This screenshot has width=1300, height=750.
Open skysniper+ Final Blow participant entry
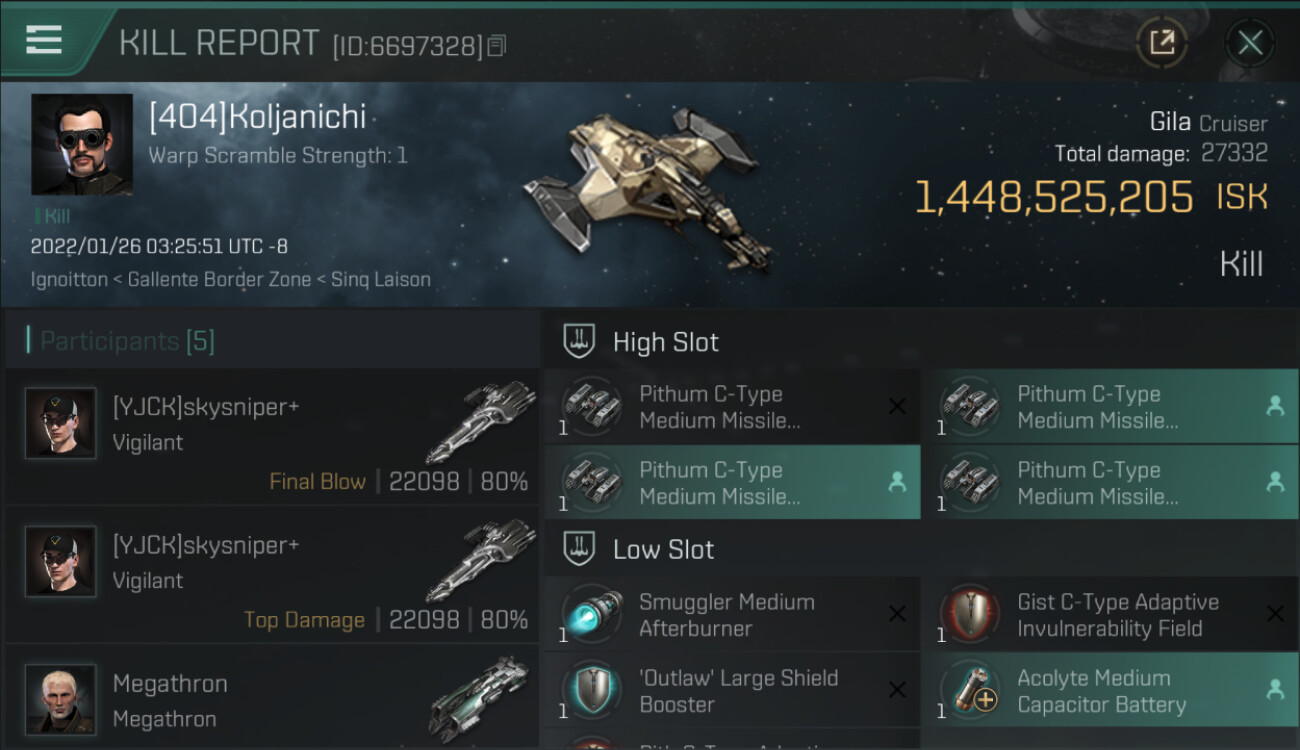(272, 437)
